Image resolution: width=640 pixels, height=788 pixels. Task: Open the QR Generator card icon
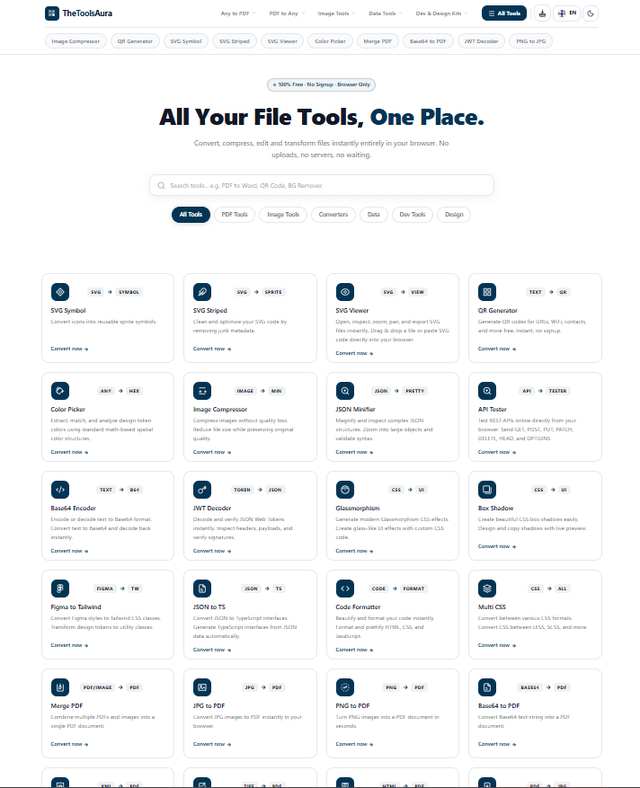pos(487,292)
